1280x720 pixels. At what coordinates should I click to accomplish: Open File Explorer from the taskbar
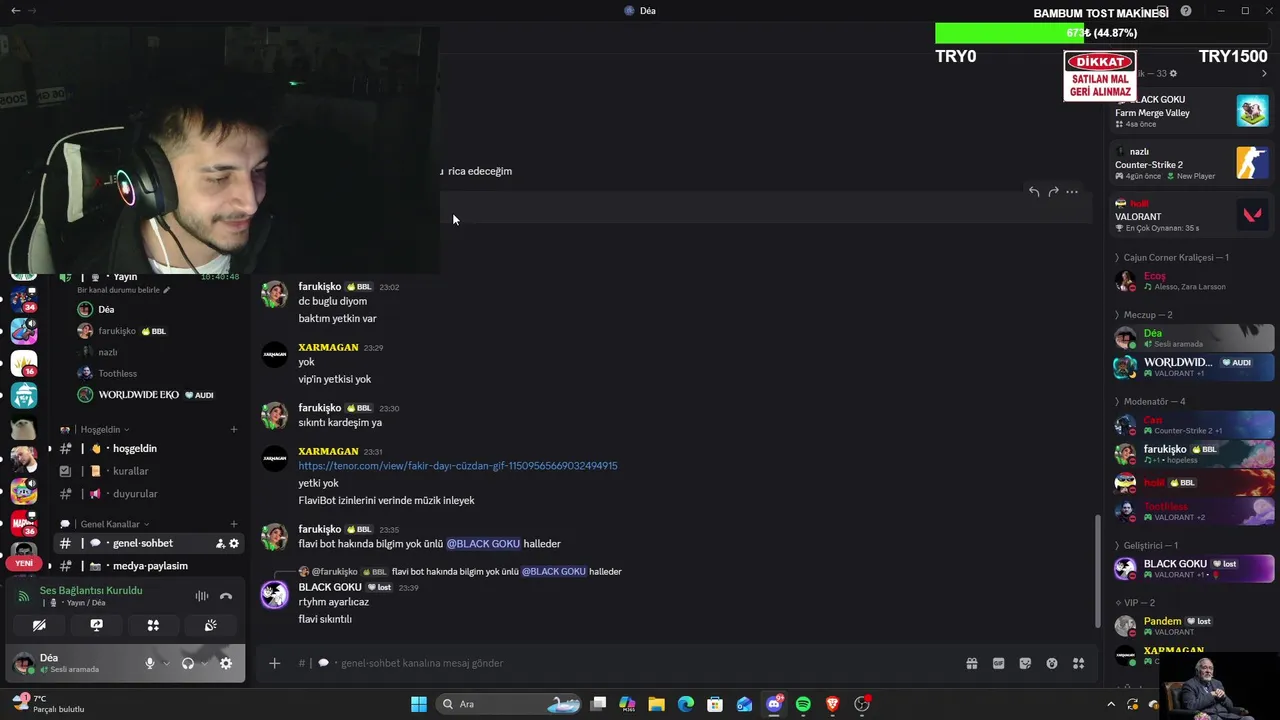pyautogui.click(x=656, y=704)
